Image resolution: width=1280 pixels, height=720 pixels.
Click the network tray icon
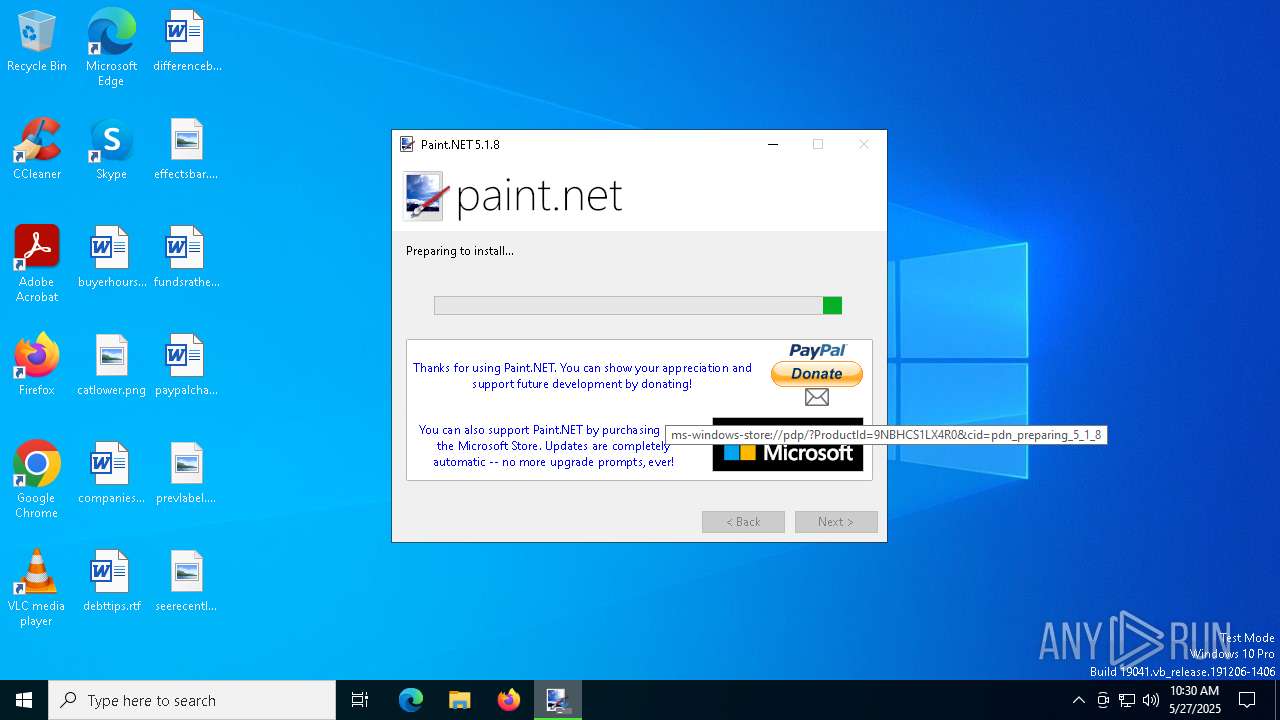coord(1127,700)
